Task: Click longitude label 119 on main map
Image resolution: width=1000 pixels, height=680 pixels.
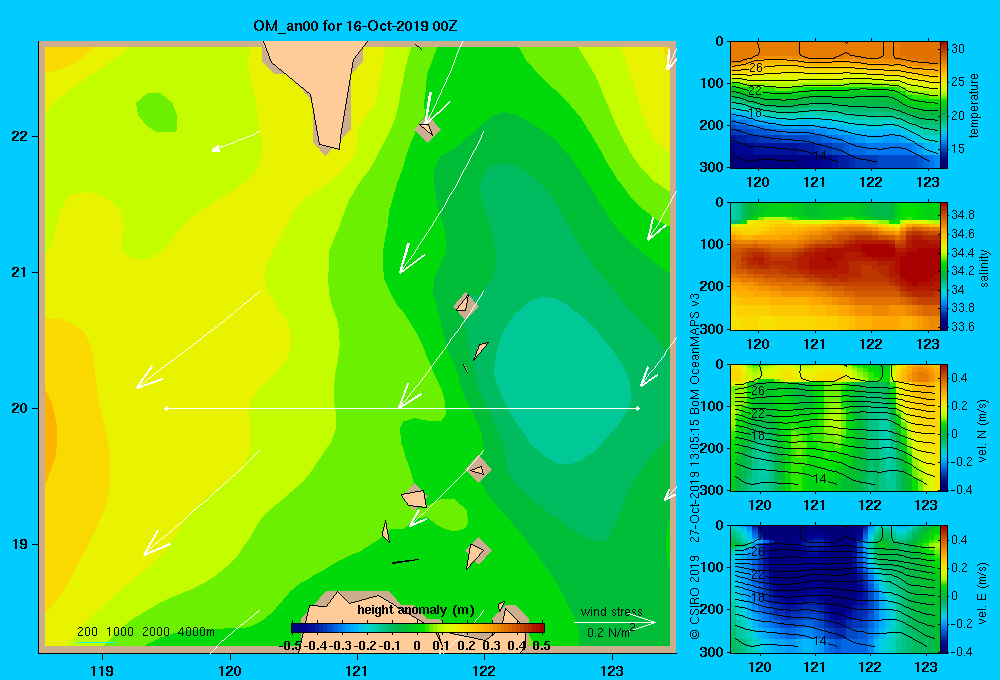Action: point(103,670)
